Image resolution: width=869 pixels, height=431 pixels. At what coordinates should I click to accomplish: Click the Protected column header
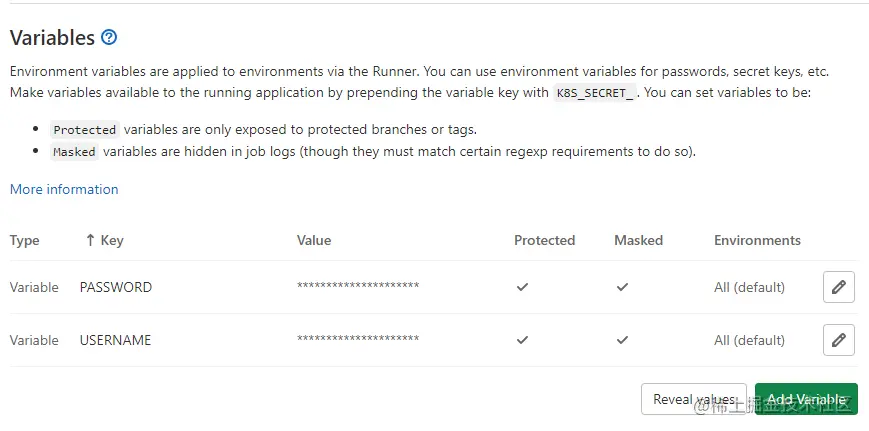click(x=544, y=240)
